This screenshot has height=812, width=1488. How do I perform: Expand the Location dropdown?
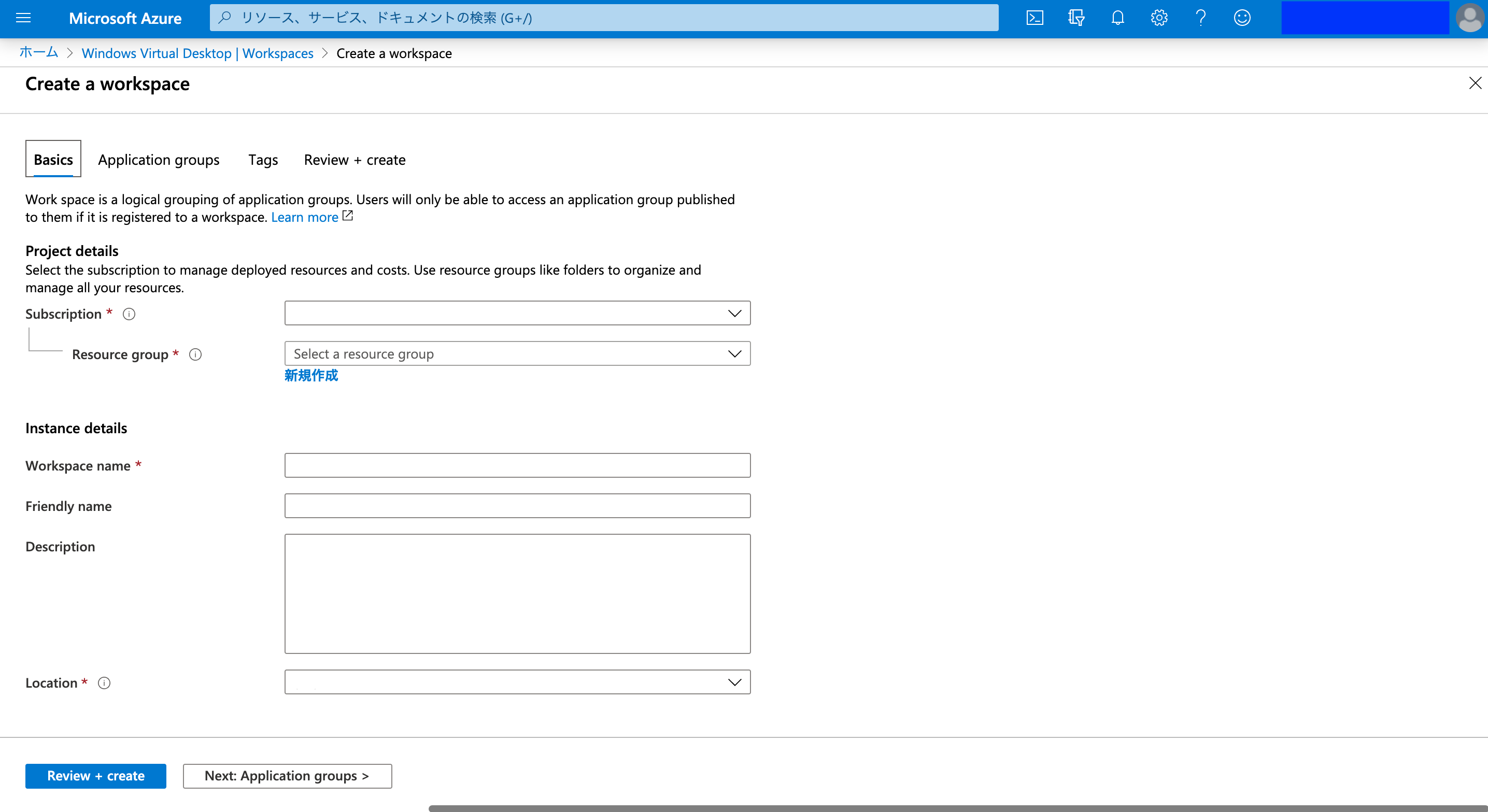(x=517, y=682)
